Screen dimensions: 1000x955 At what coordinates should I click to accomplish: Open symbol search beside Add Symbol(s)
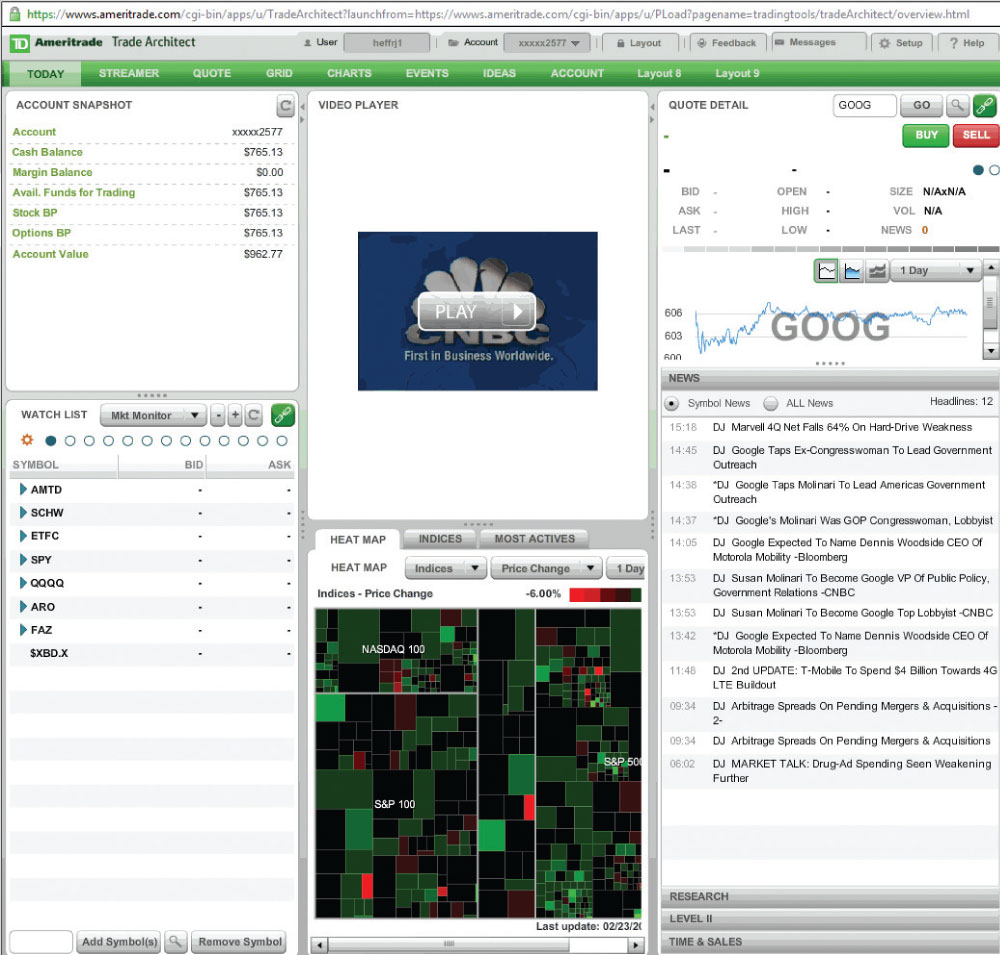(x=175, y=941)
